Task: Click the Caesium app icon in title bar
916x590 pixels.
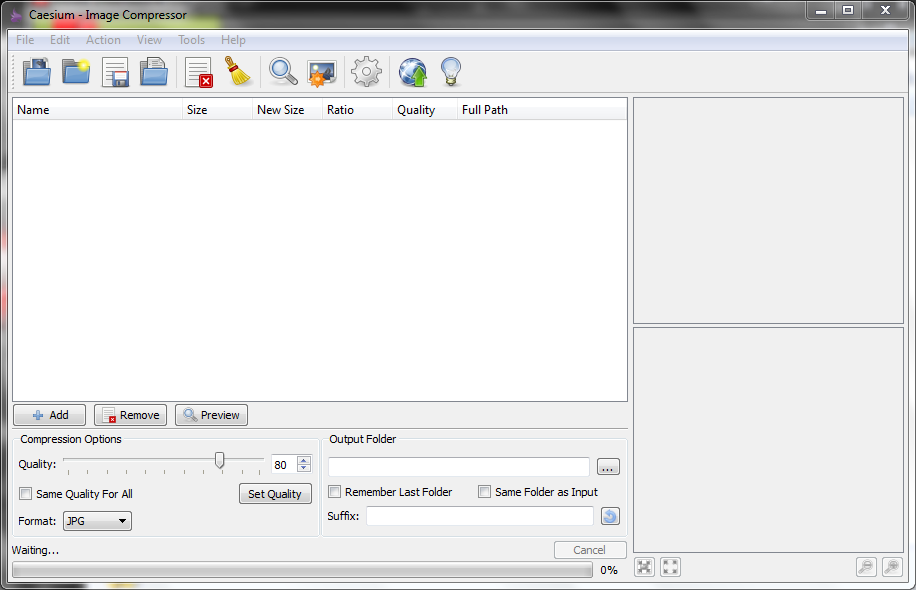Action: (x=16, y=15)
